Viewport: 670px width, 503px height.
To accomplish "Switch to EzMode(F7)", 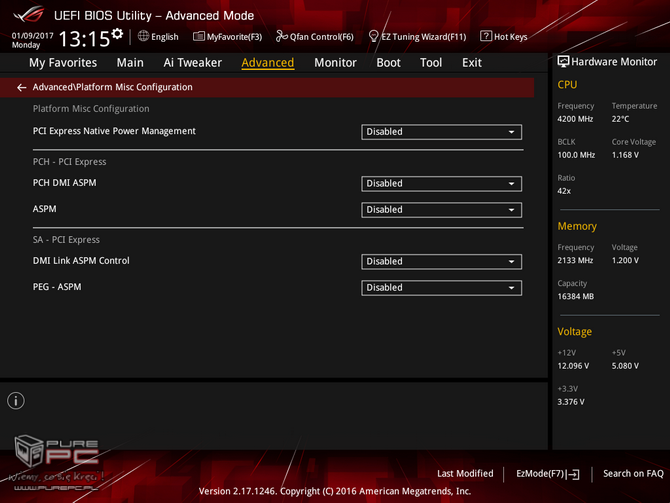I will tap(540, 474).
